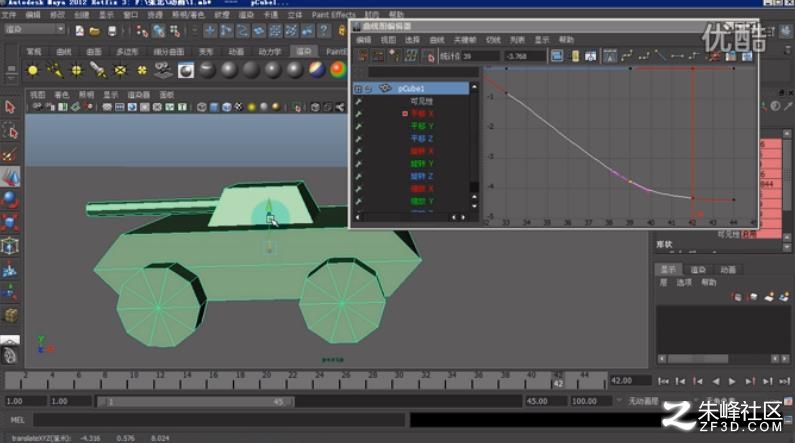Click Graph Editor move nearest key tool

coord(362,56)
